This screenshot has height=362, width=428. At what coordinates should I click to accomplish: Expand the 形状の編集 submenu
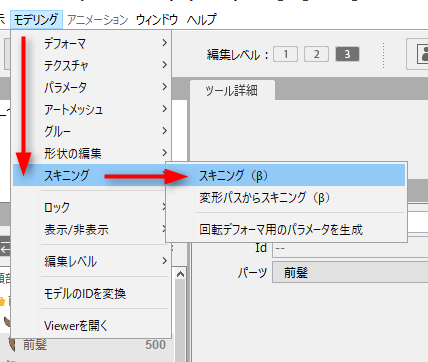[92, 153]
